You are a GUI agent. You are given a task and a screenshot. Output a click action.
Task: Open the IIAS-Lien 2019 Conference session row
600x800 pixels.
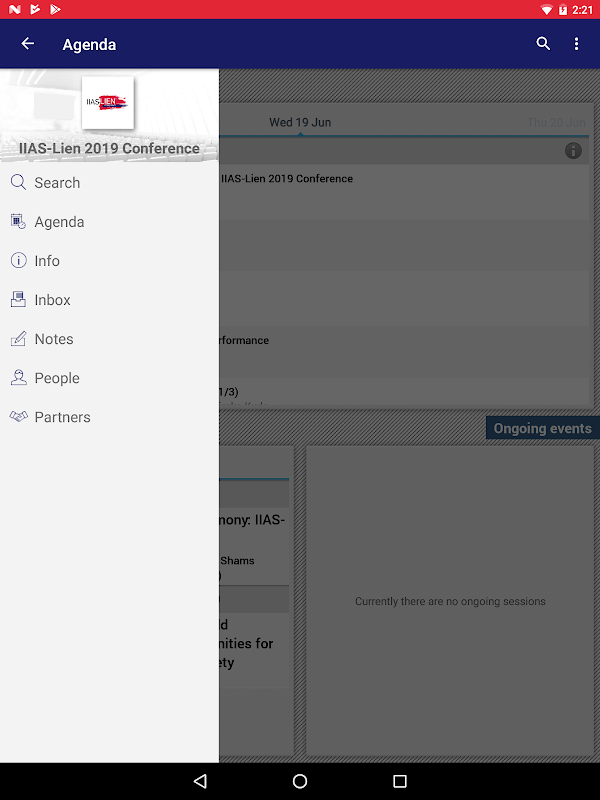click(404, 192)
